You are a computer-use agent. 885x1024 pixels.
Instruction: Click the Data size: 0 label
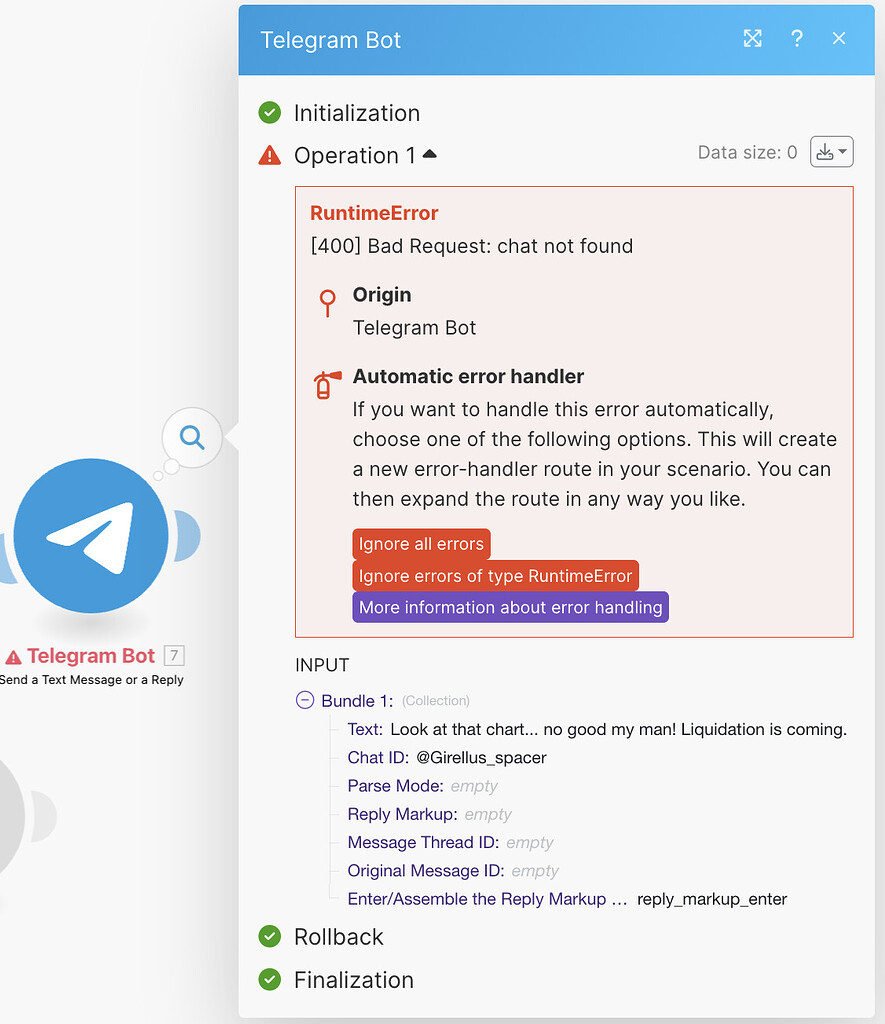747,152
